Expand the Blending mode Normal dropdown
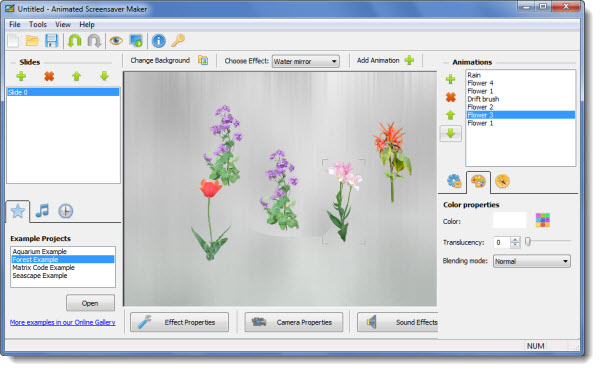 pos(565,261)
